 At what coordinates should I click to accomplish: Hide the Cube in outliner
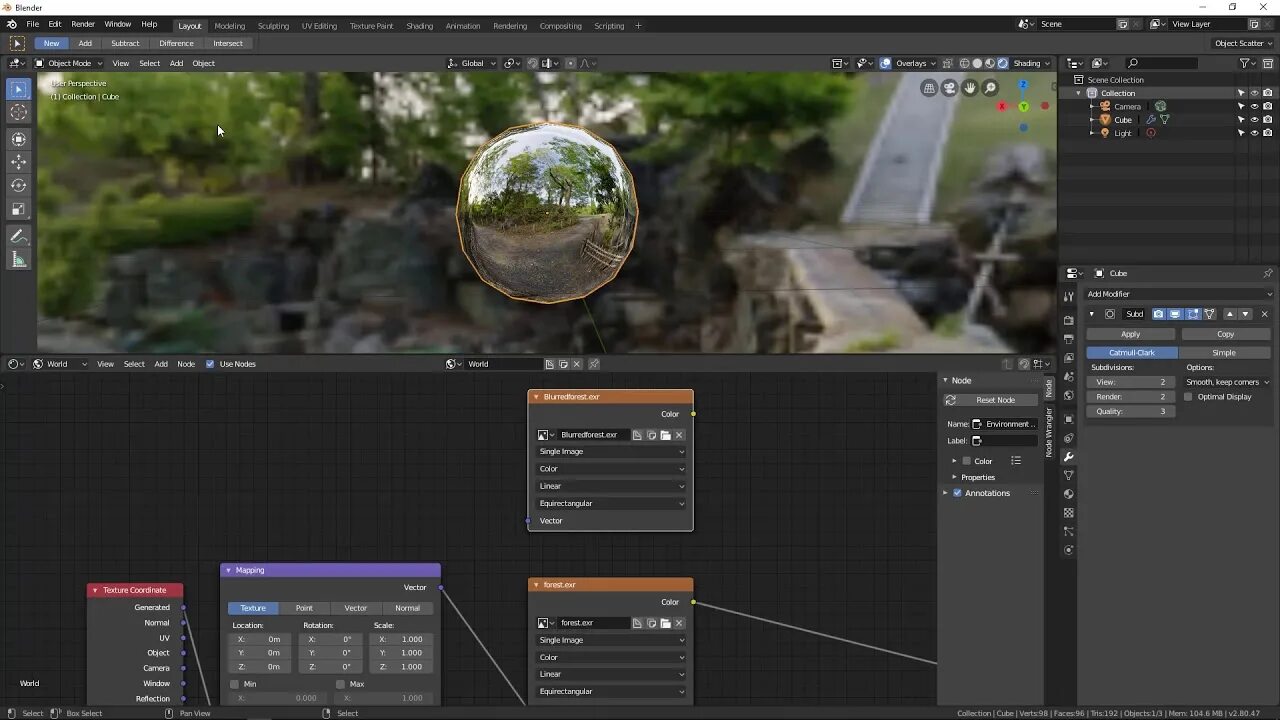(1254, 119)
